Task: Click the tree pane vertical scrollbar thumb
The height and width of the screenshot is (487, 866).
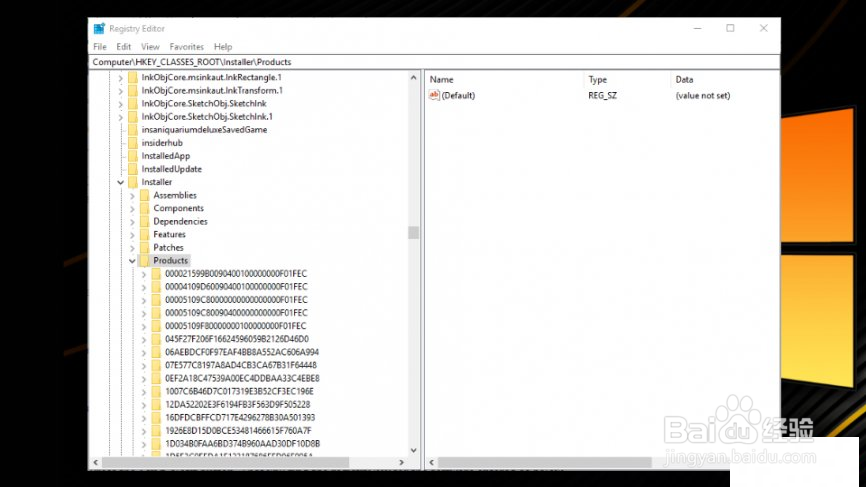Action: click(414, 232)
